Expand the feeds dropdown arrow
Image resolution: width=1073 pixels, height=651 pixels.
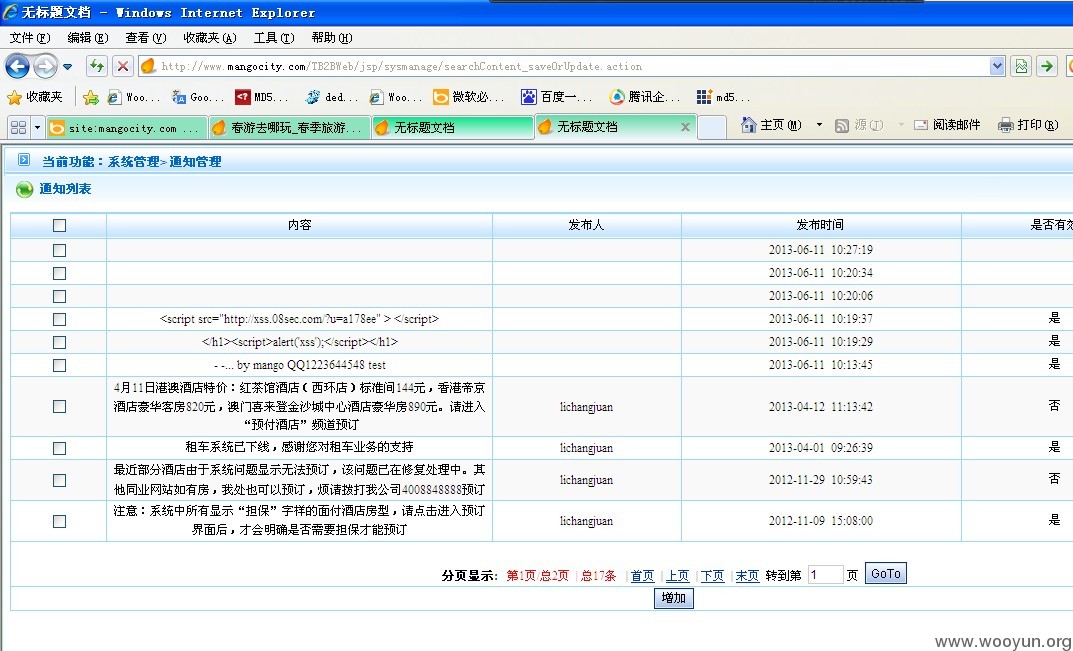[x=901, y=125]
